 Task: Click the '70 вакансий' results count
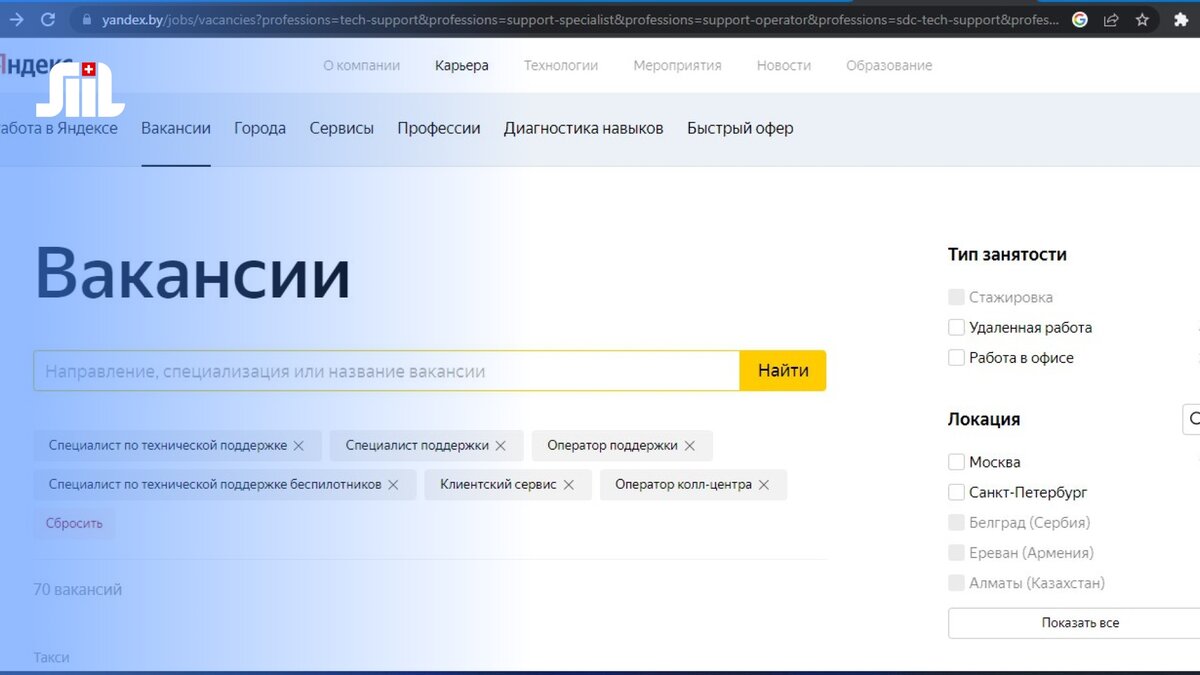click(78, 590)
